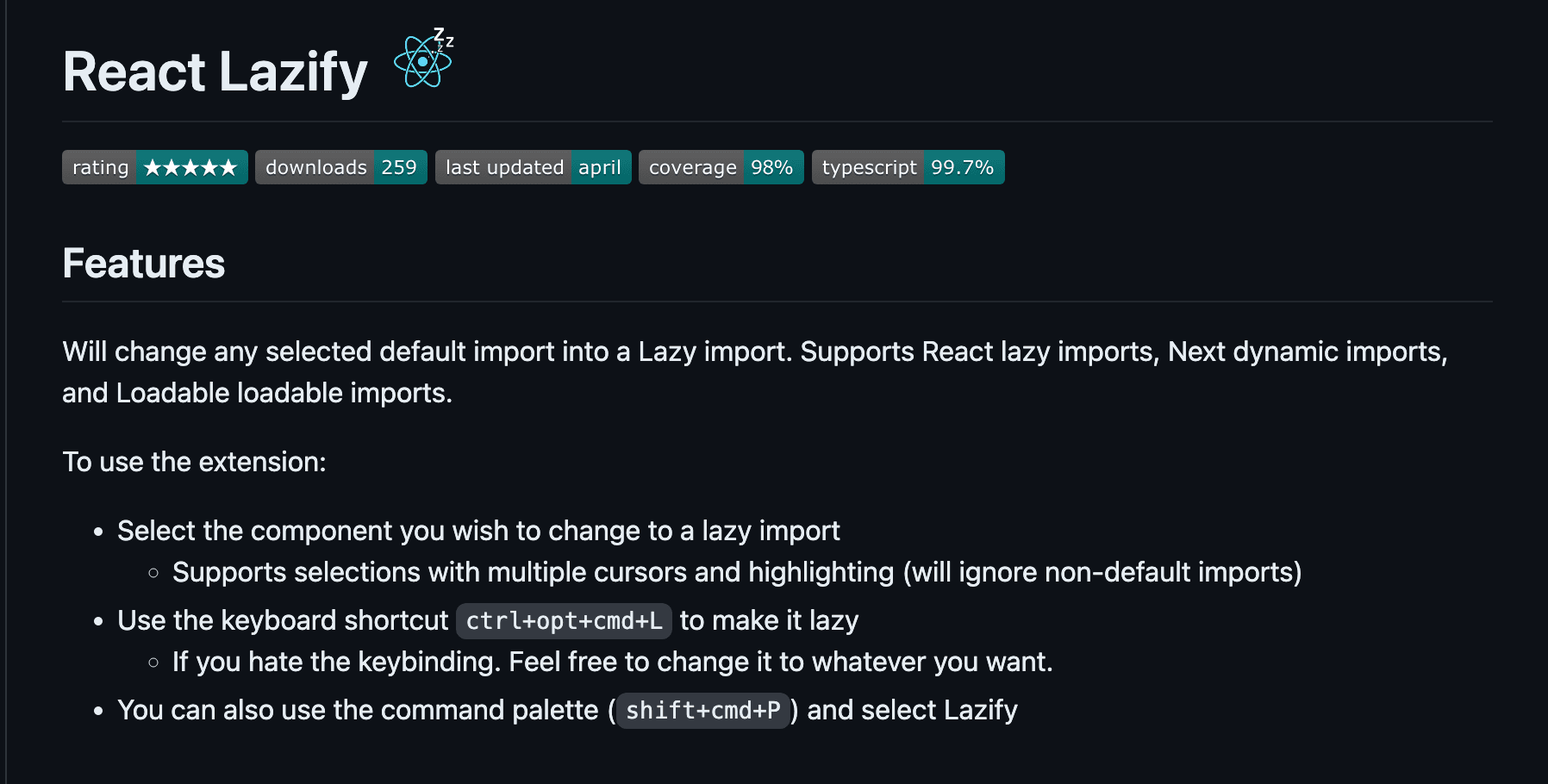Click the 'Select the component' bullet text
Screen dimensions: 1548x784
(478, 532)
